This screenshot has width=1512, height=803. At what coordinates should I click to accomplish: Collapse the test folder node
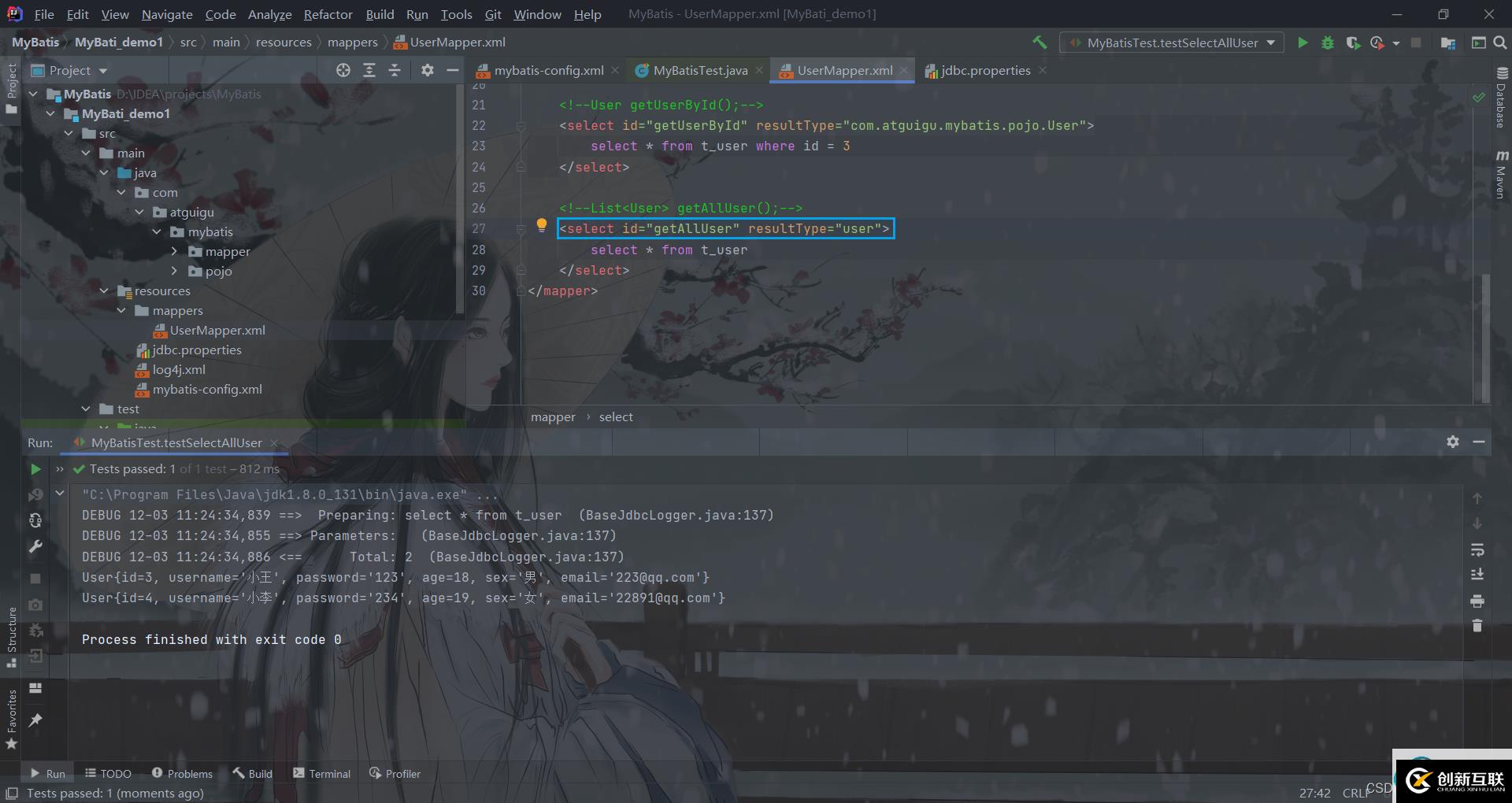(x=86, y=409)
